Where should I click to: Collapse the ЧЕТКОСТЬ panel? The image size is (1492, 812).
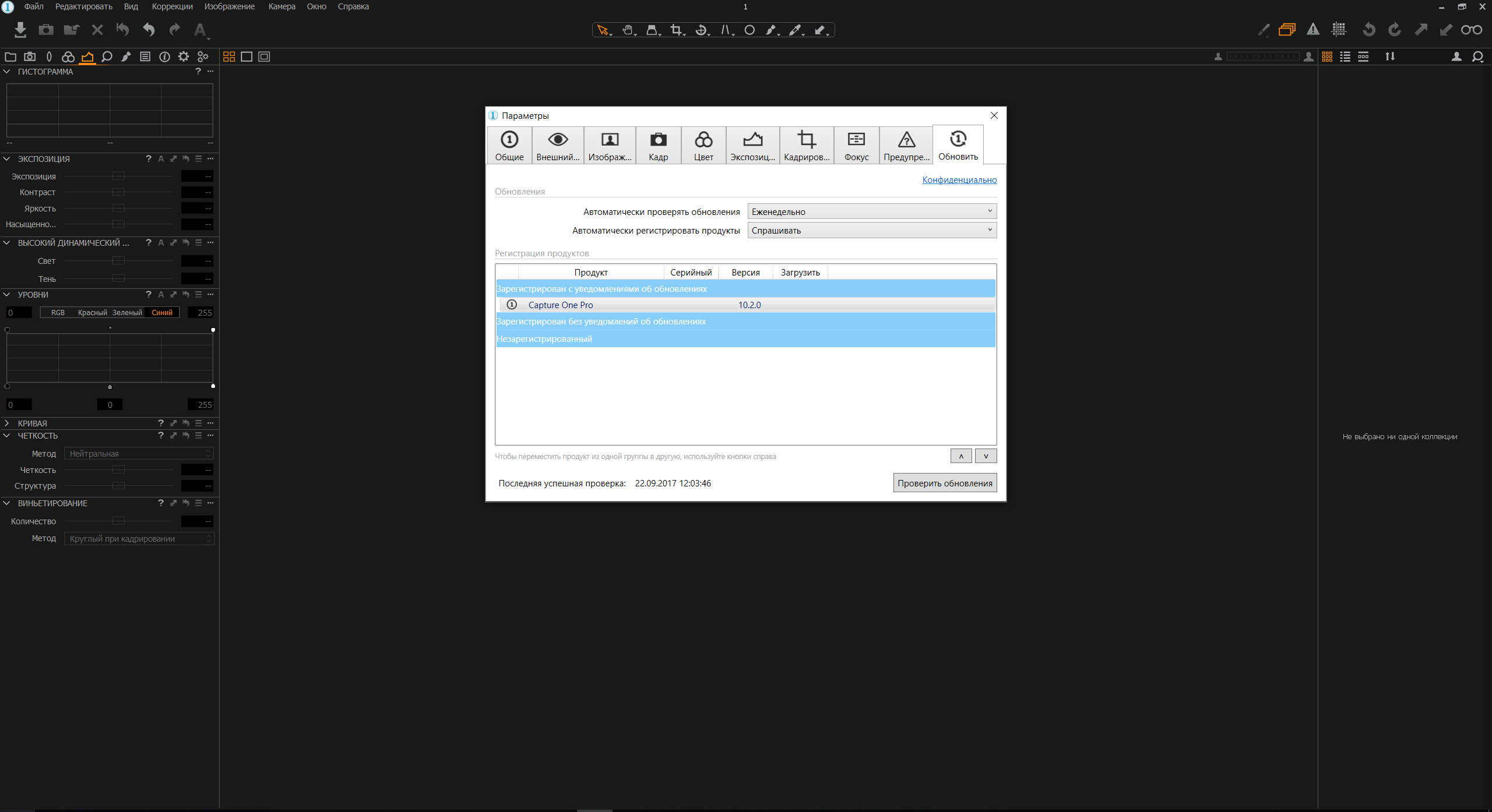point(7,436)
